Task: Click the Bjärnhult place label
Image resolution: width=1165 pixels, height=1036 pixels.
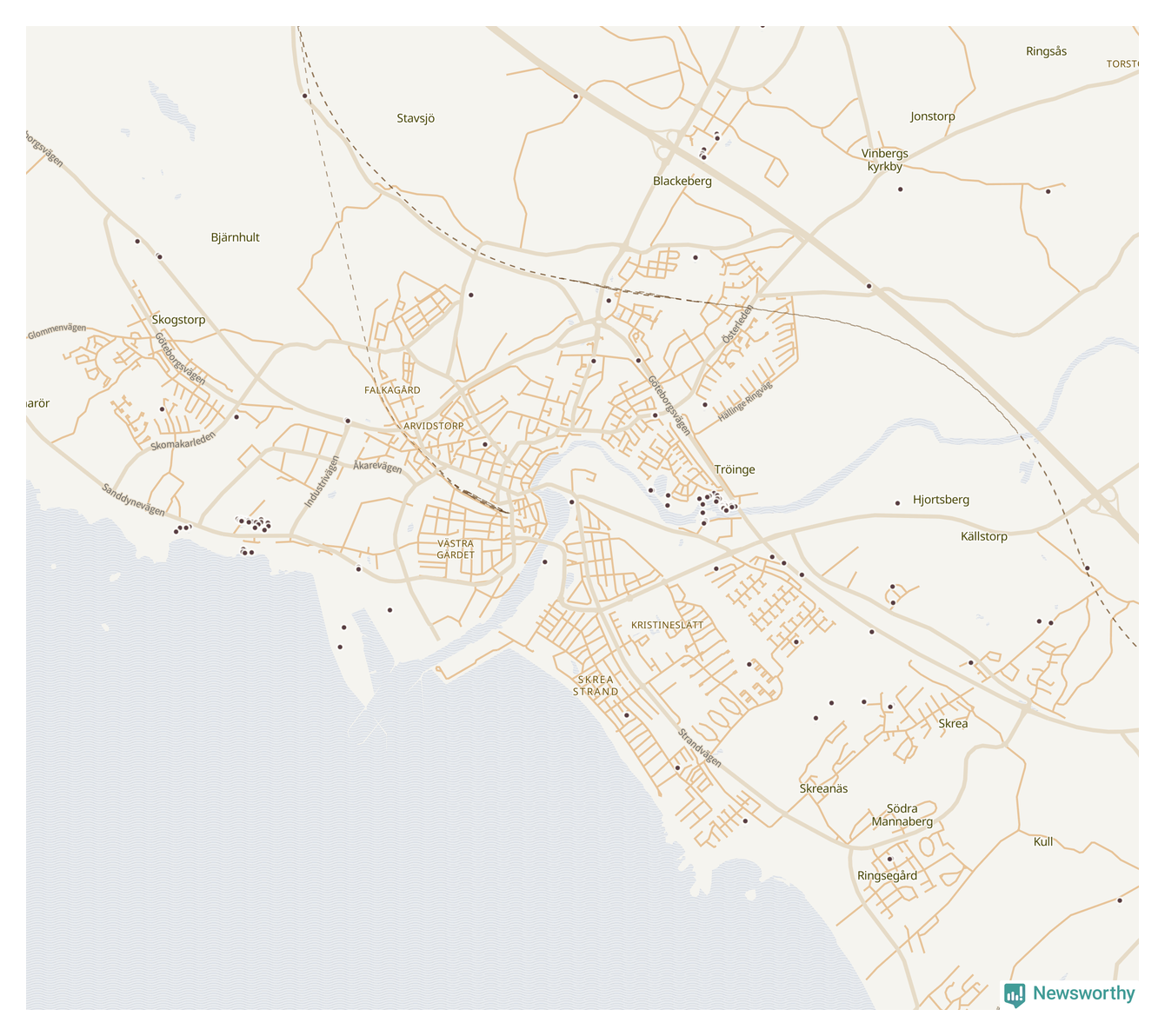Action: (x=236, y=237)
